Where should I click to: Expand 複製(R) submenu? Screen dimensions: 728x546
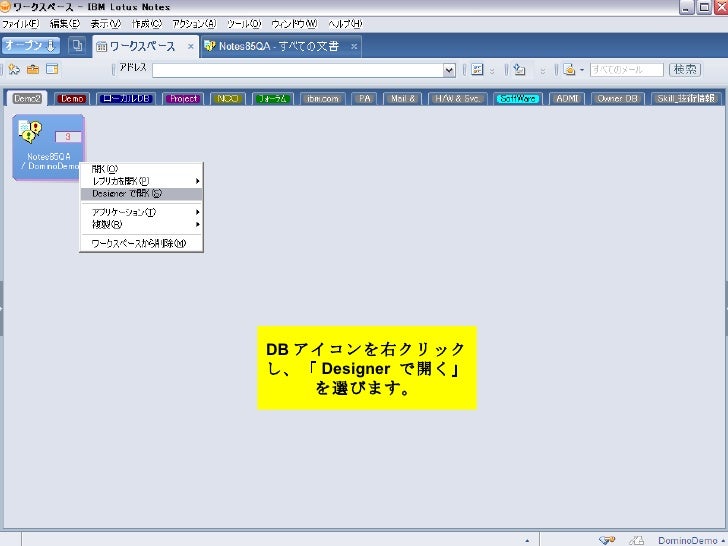[x=141, y=225]
